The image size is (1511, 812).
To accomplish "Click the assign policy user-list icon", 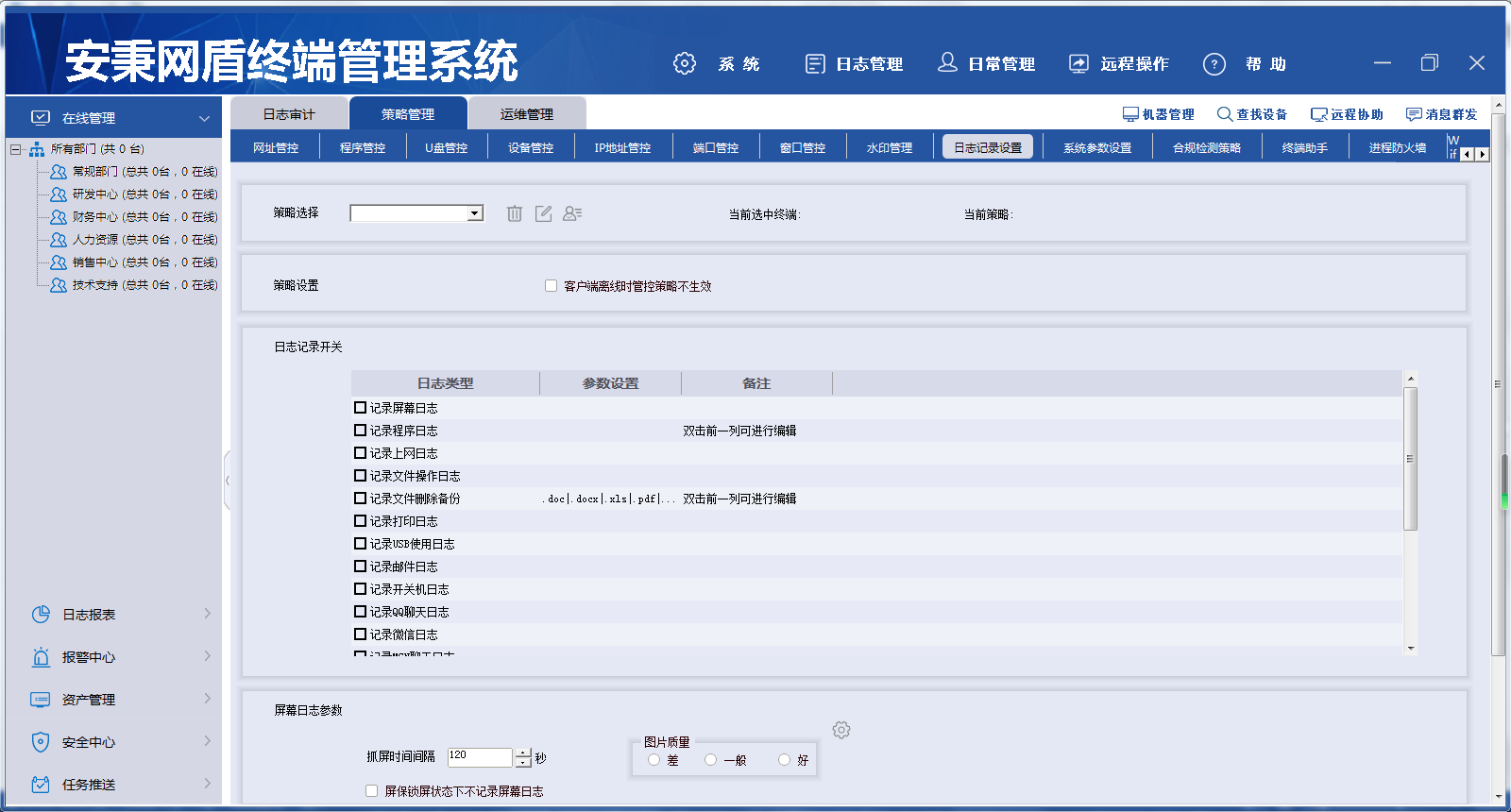I will 572,213.
